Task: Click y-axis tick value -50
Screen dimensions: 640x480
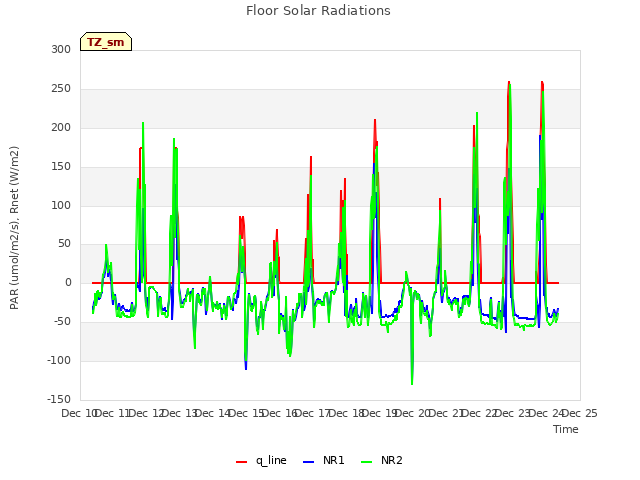Action: [63, 321]
